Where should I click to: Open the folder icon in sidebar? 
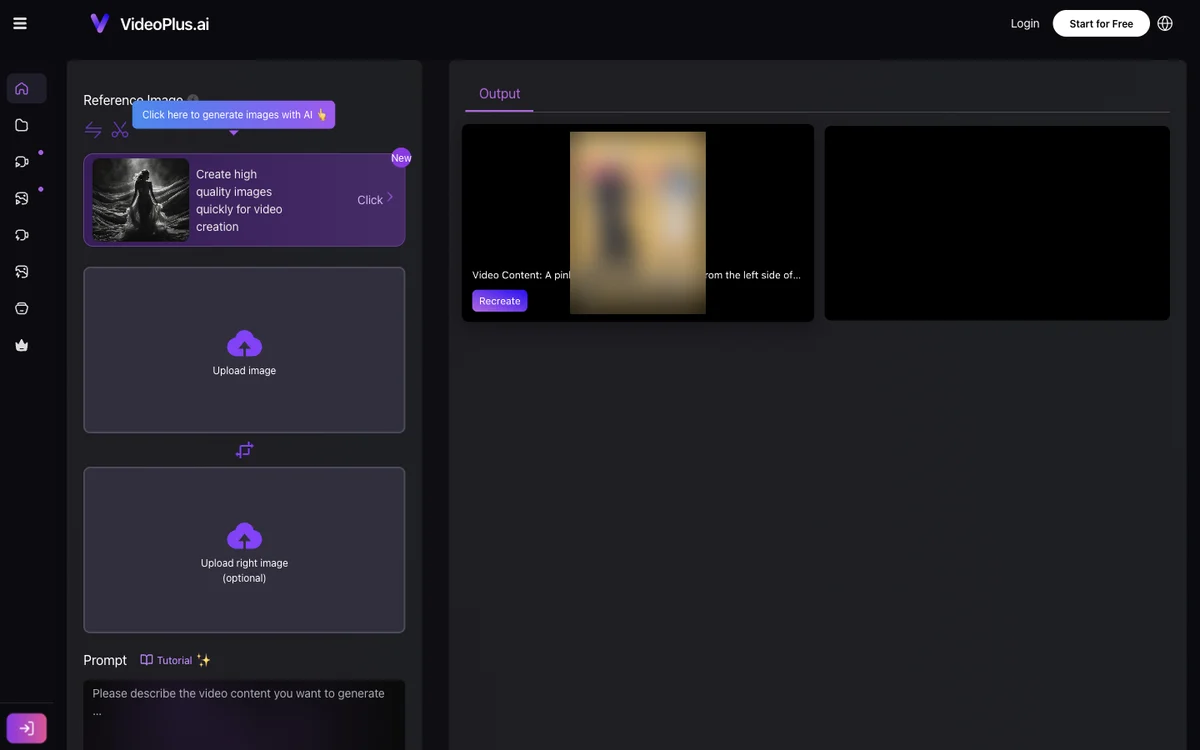tap(22, 125)
